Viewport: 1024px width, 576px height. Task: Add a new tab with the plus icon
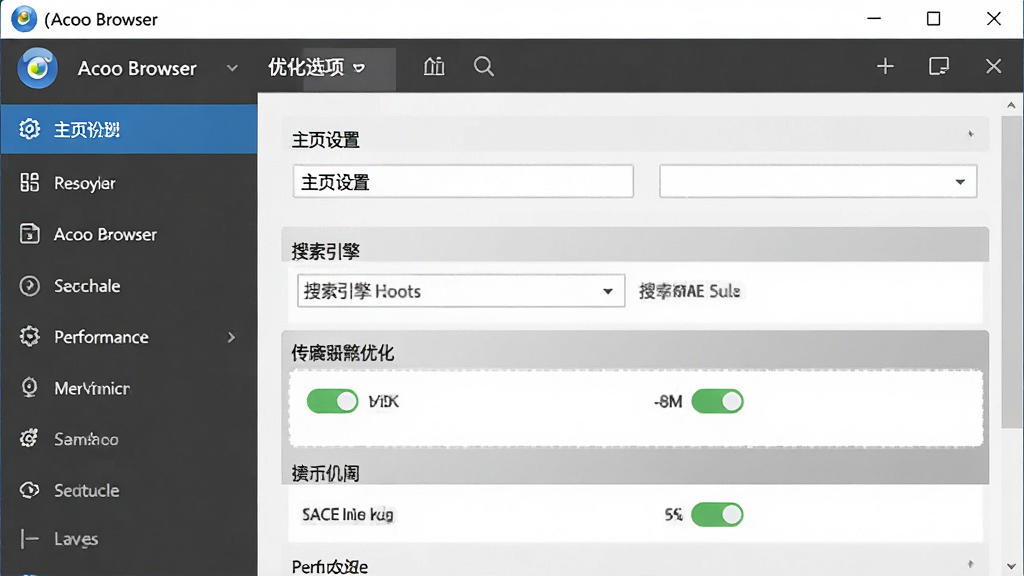pyautogui.click(x=885, y=66)
